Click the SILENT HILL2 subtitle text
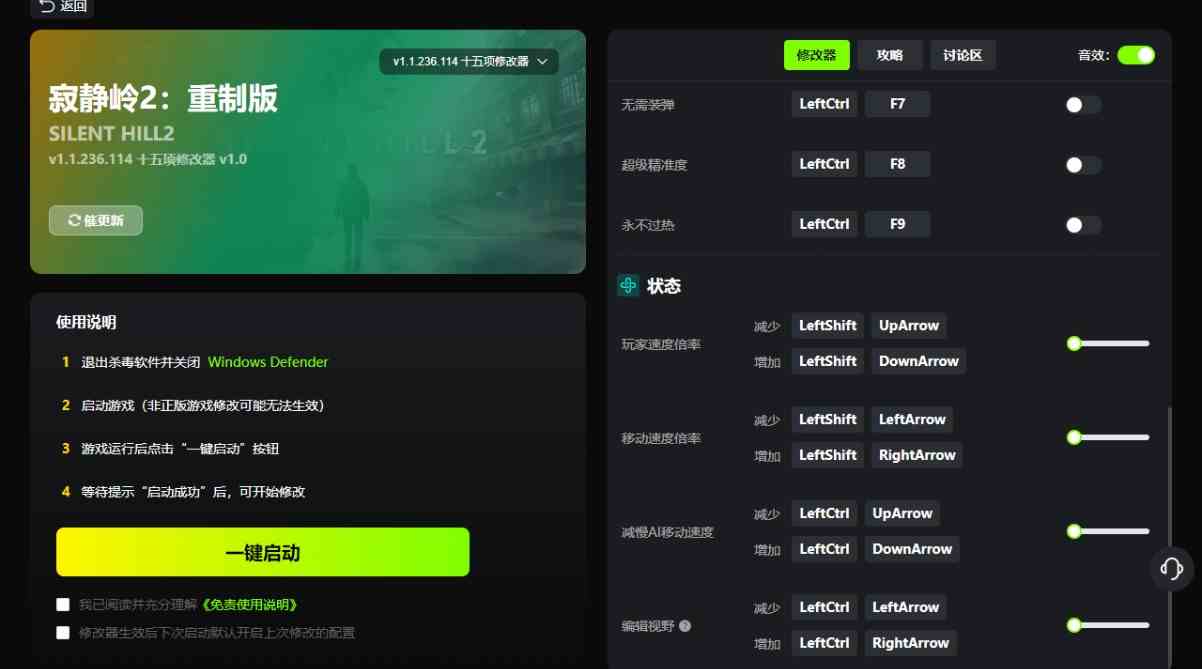This screenshot has height=669, width=1202. point(111,134)
